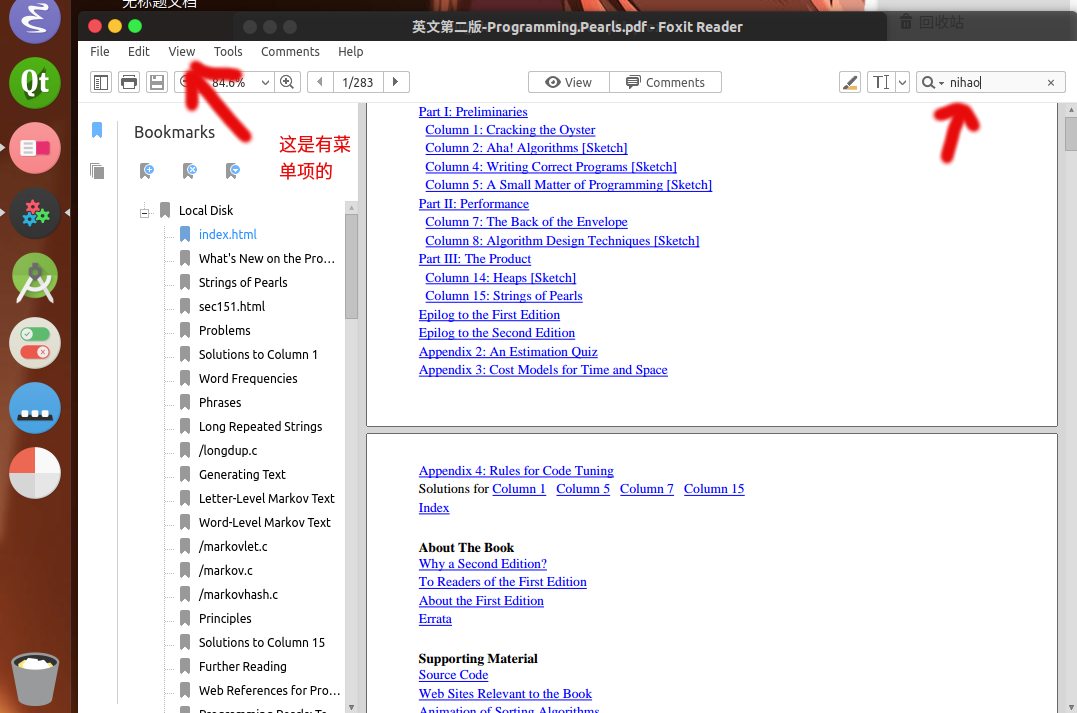Switch to Comments mode button
The width and height of the screenshot is (1077, 713).
point(666,82)
